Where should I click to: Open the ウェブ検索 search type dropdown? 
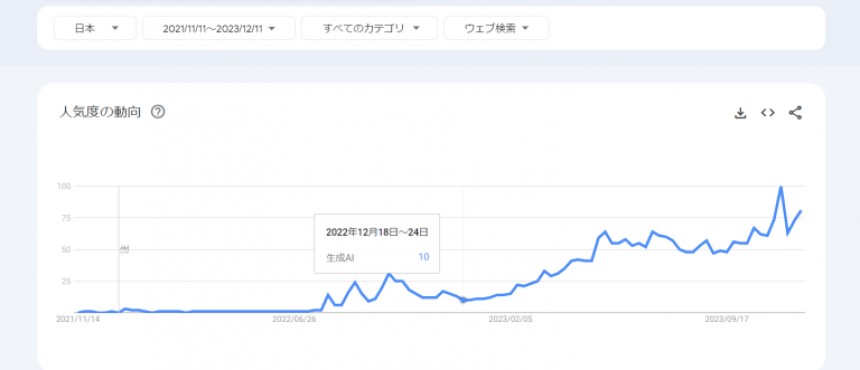coord(496,28)
